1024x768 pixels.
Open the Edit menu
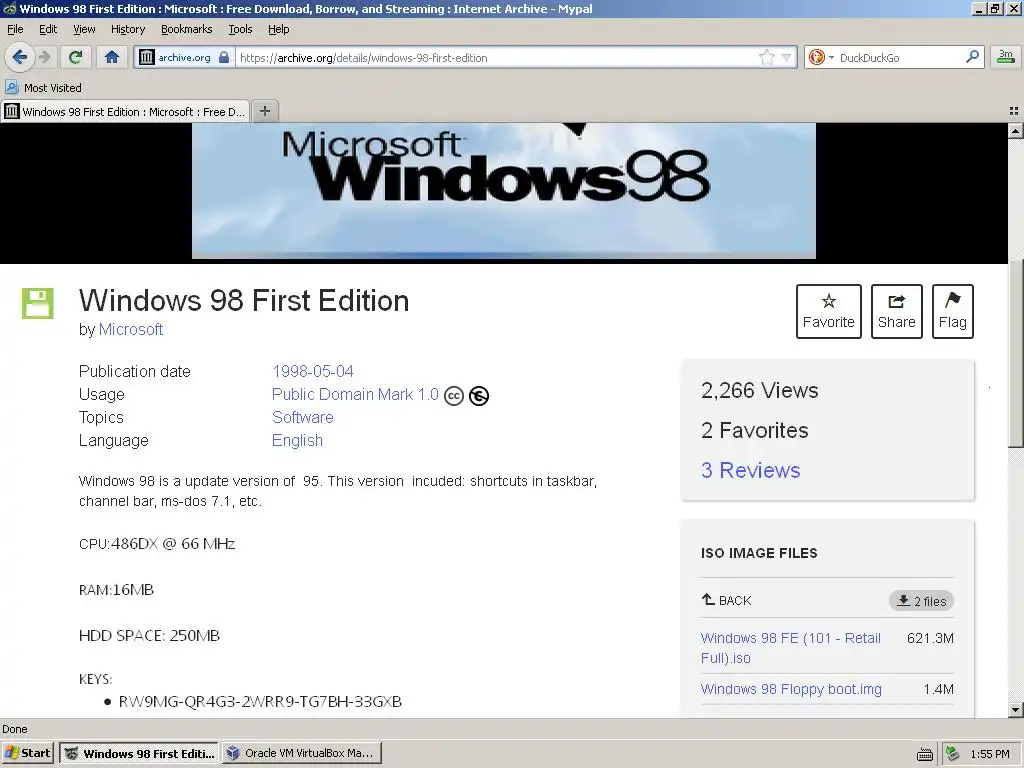click(48, 29)
